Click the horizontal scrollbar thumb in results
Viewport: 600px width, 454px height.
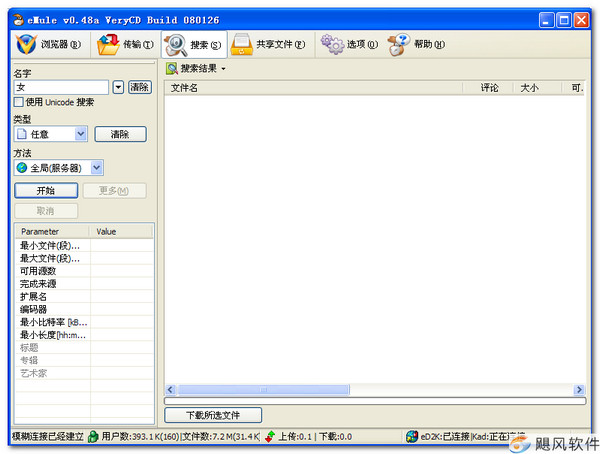click(263, 390)
